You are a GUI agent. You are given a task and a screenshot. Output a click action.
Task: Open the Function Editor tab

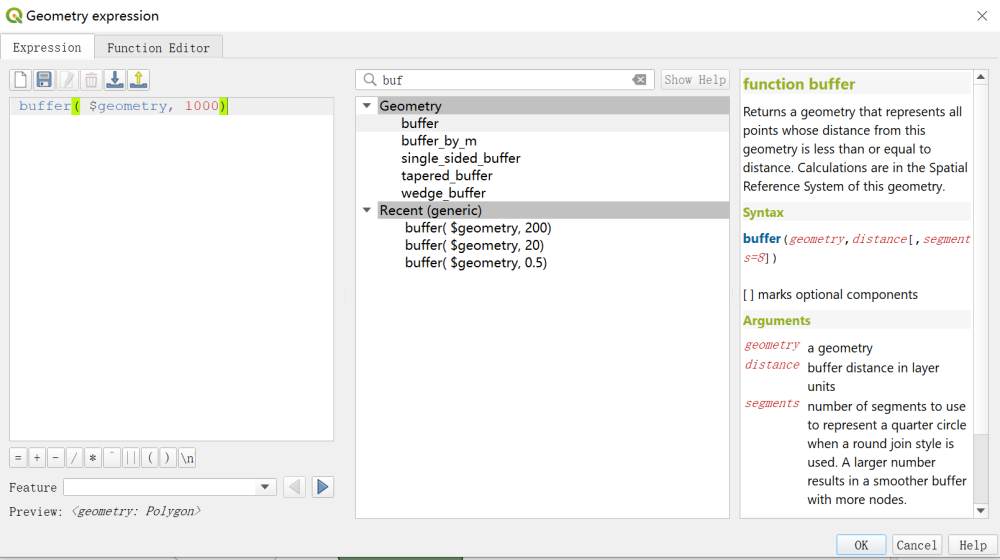click(x=158, y=48)
